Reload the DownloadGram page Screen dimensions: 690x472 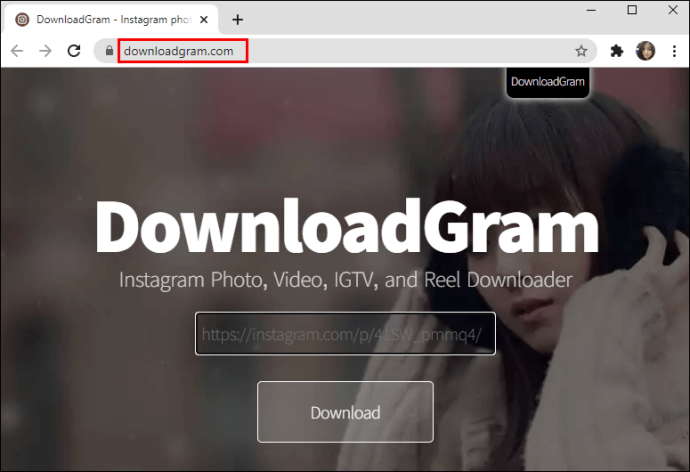pyautogui.click(x=74, y=51)
